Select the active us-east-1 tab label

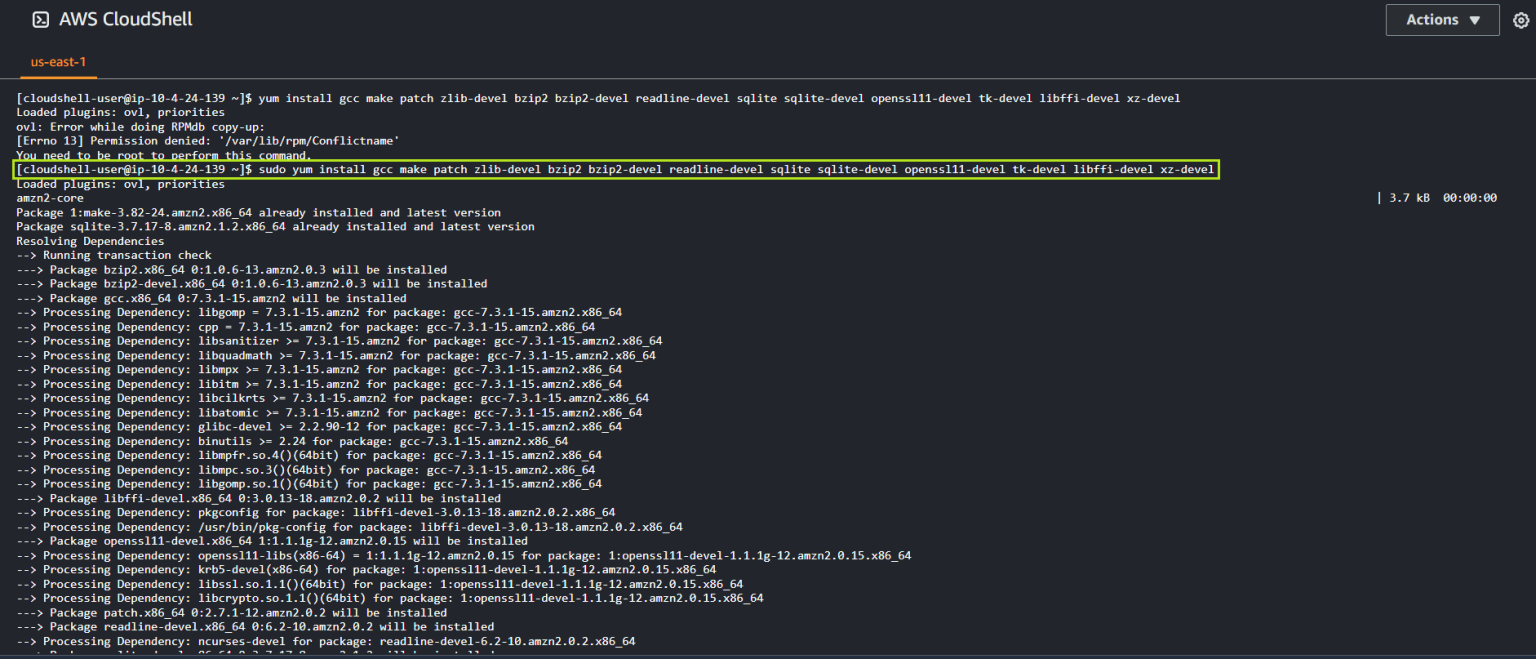(57, 61)
